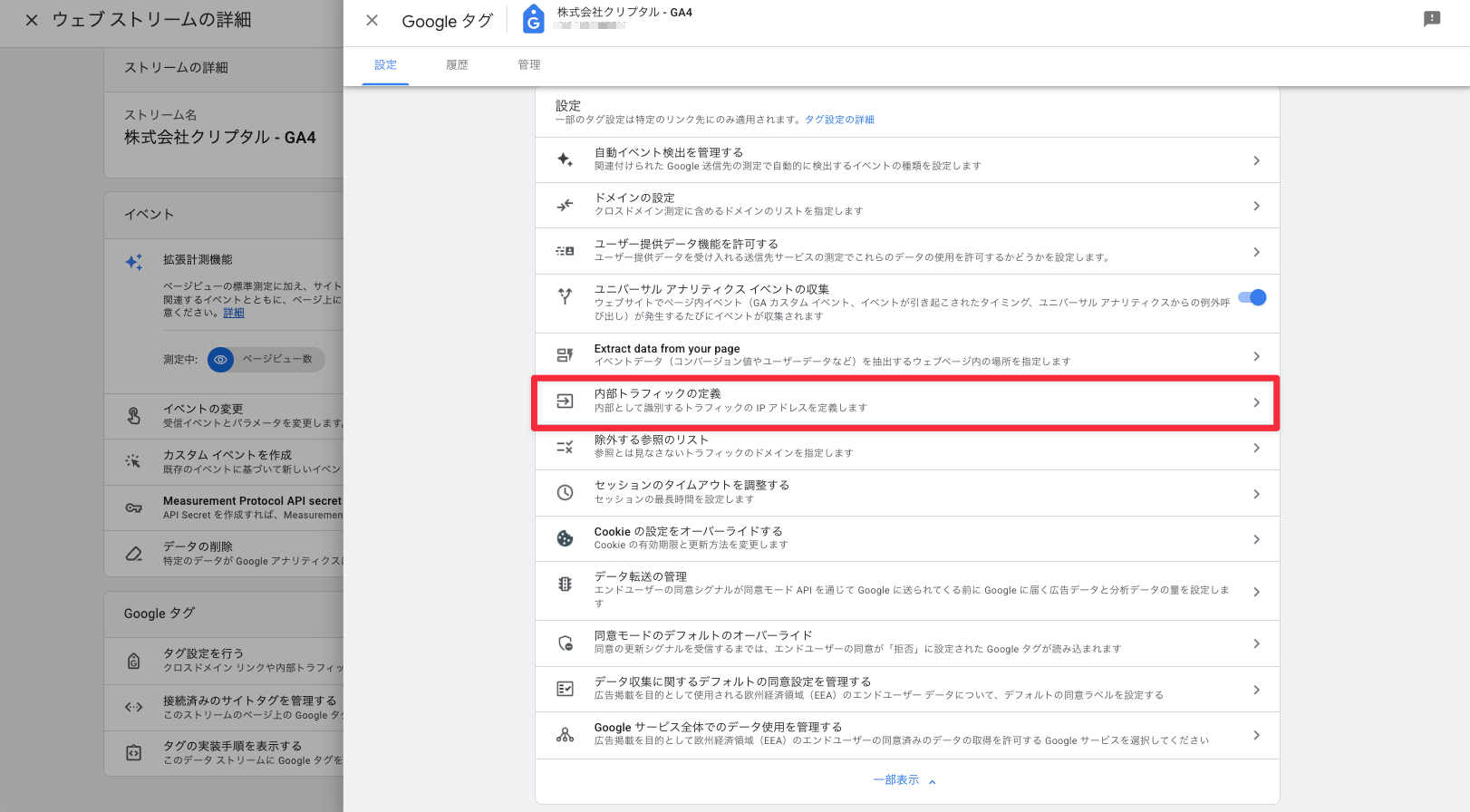The image size is (1470, 812).
Task: Click the Extract data from your page icon
Action: (x=565, y=355)
